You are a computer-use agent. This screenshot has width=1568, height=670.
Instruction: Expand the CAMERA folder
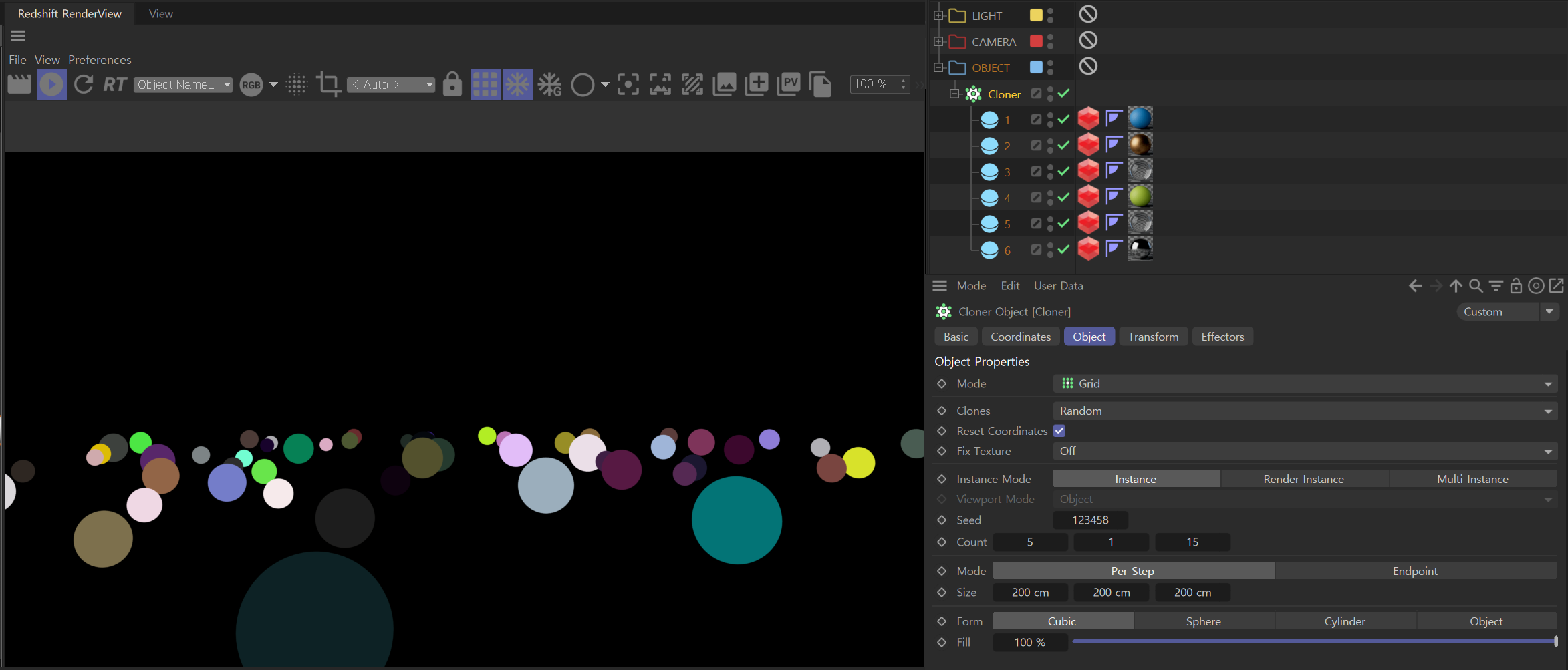[938, 41]
